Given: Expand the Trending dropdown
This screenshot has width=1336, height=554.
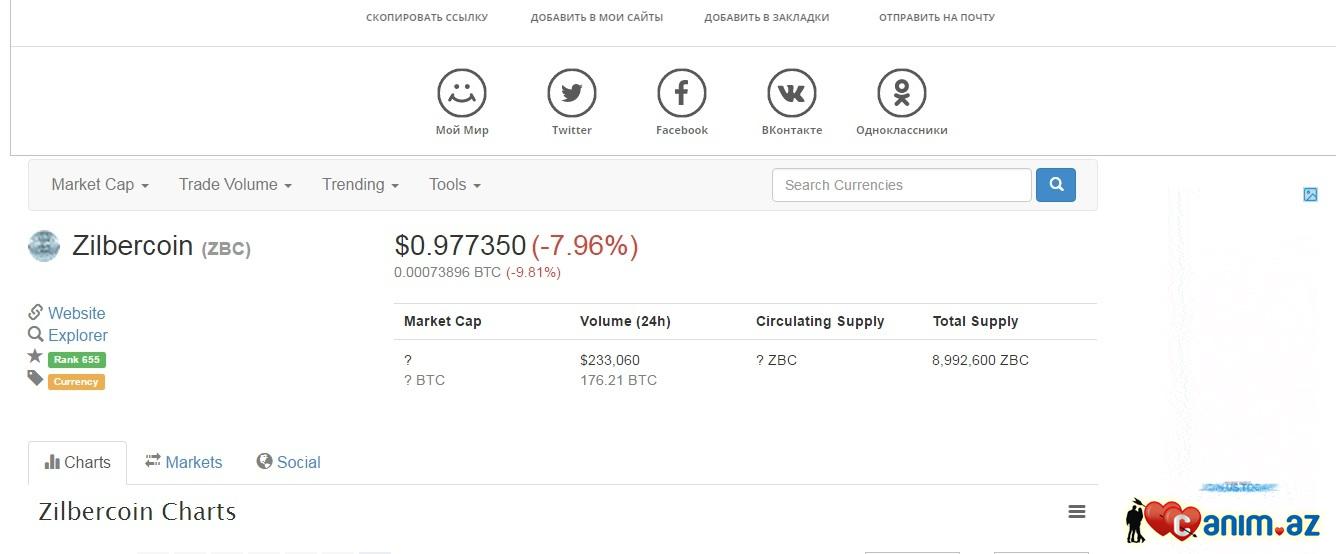Looking at the screenshot, I should point(360,185).
